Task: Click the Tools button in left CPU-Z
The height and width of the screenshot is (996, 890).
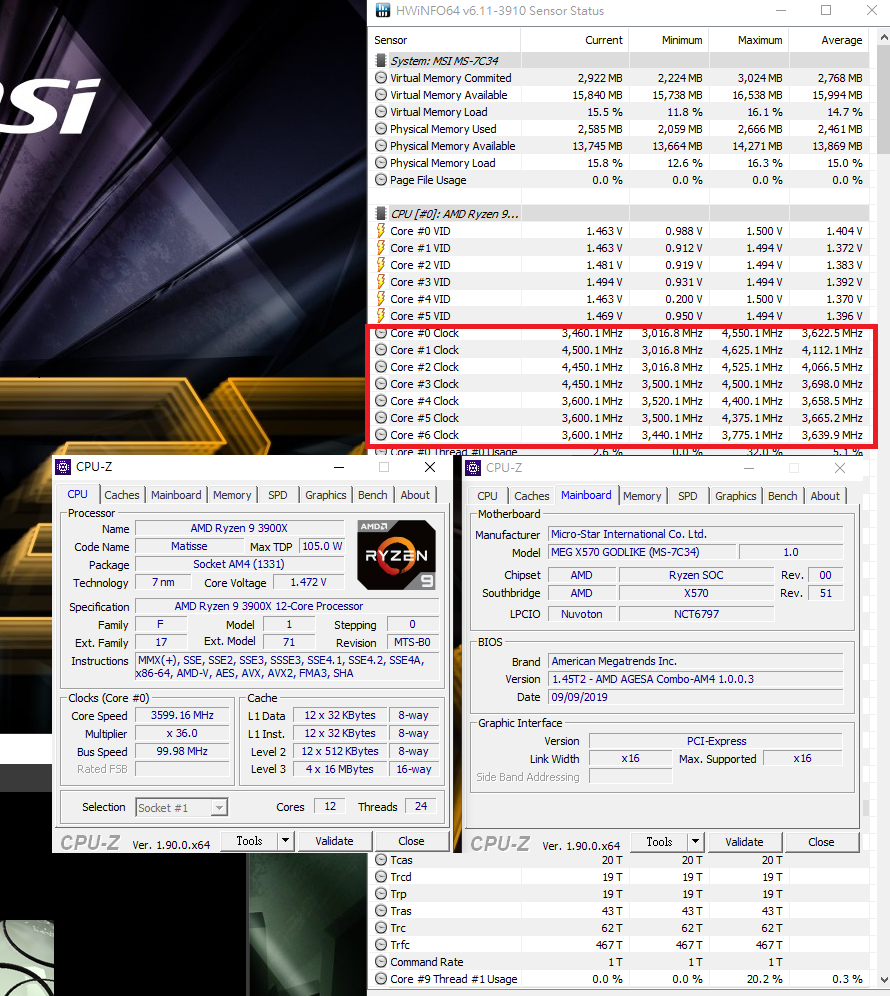Action: tap(249, 841)
